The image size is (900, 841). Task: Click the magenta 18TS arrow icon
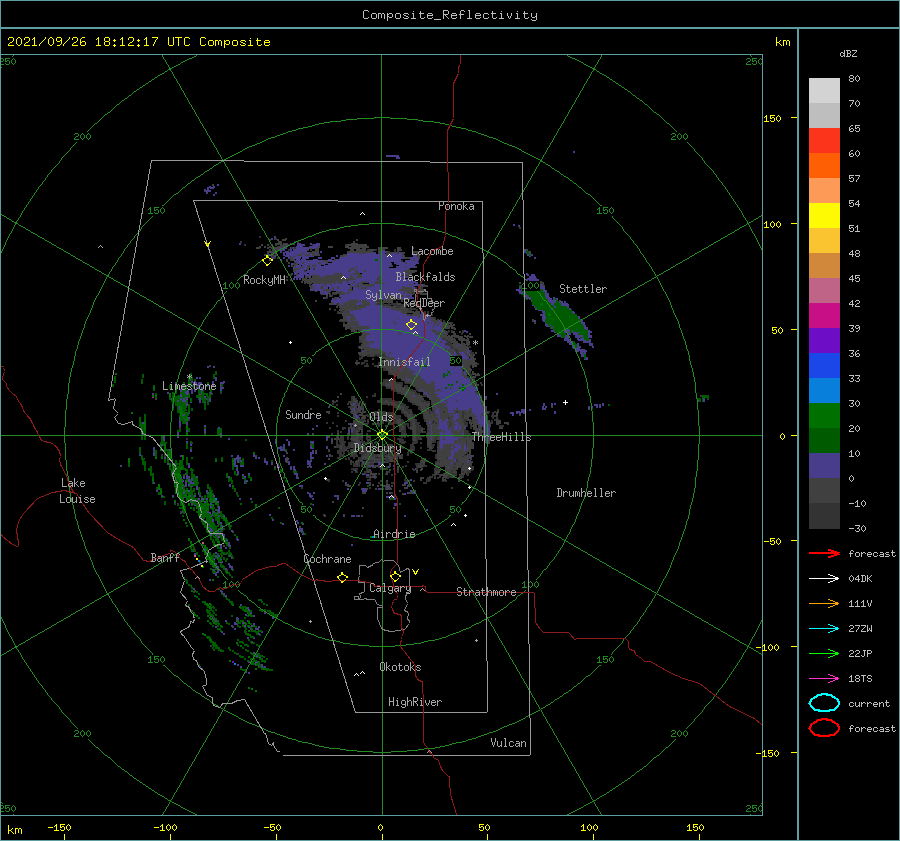[824, 679]
